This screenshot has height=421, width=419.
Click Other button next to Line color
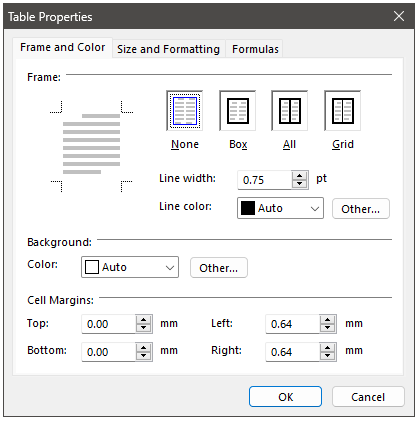point(361,209)
